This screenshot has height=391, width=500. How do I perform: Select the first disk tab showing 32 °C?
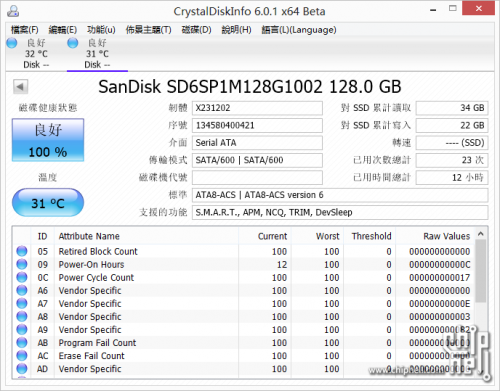click(x=36, y=54)
